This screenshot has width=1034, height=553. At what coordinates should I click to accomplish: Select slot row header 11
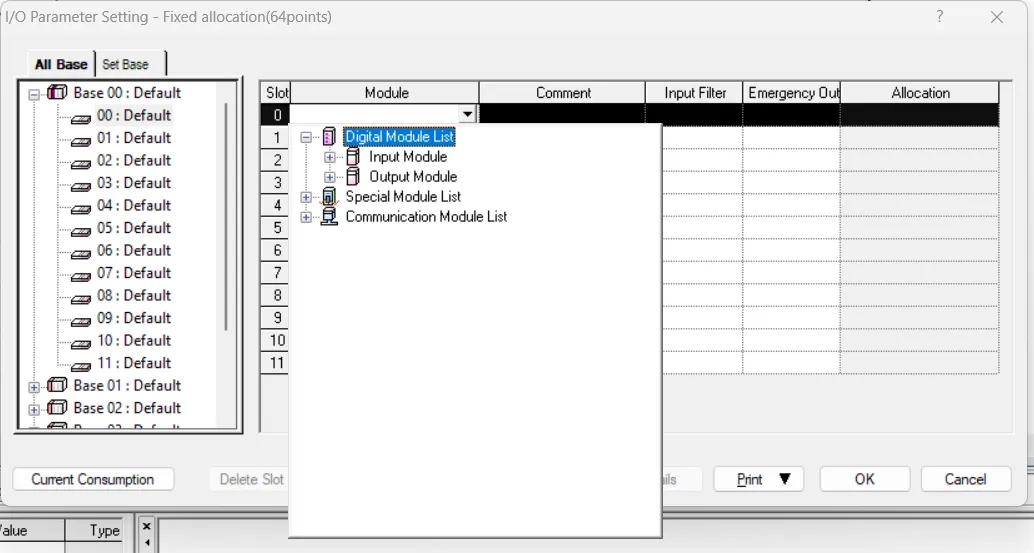pos(276,363)
